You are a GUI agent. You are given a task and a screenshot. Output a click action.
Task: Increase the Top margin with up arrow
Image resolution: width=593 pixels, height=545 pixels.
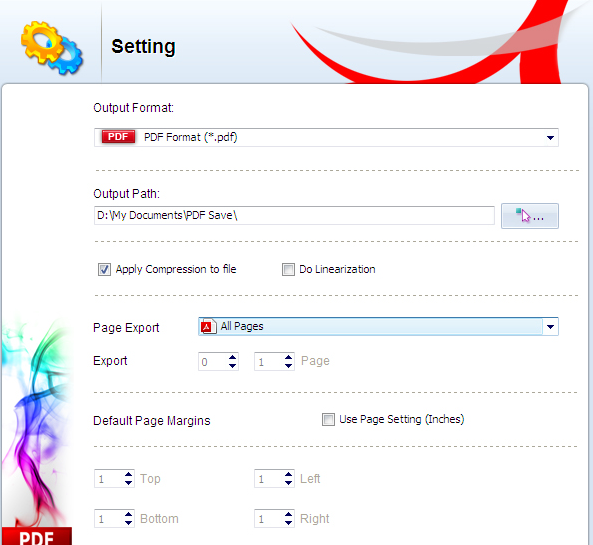(129, 474)
